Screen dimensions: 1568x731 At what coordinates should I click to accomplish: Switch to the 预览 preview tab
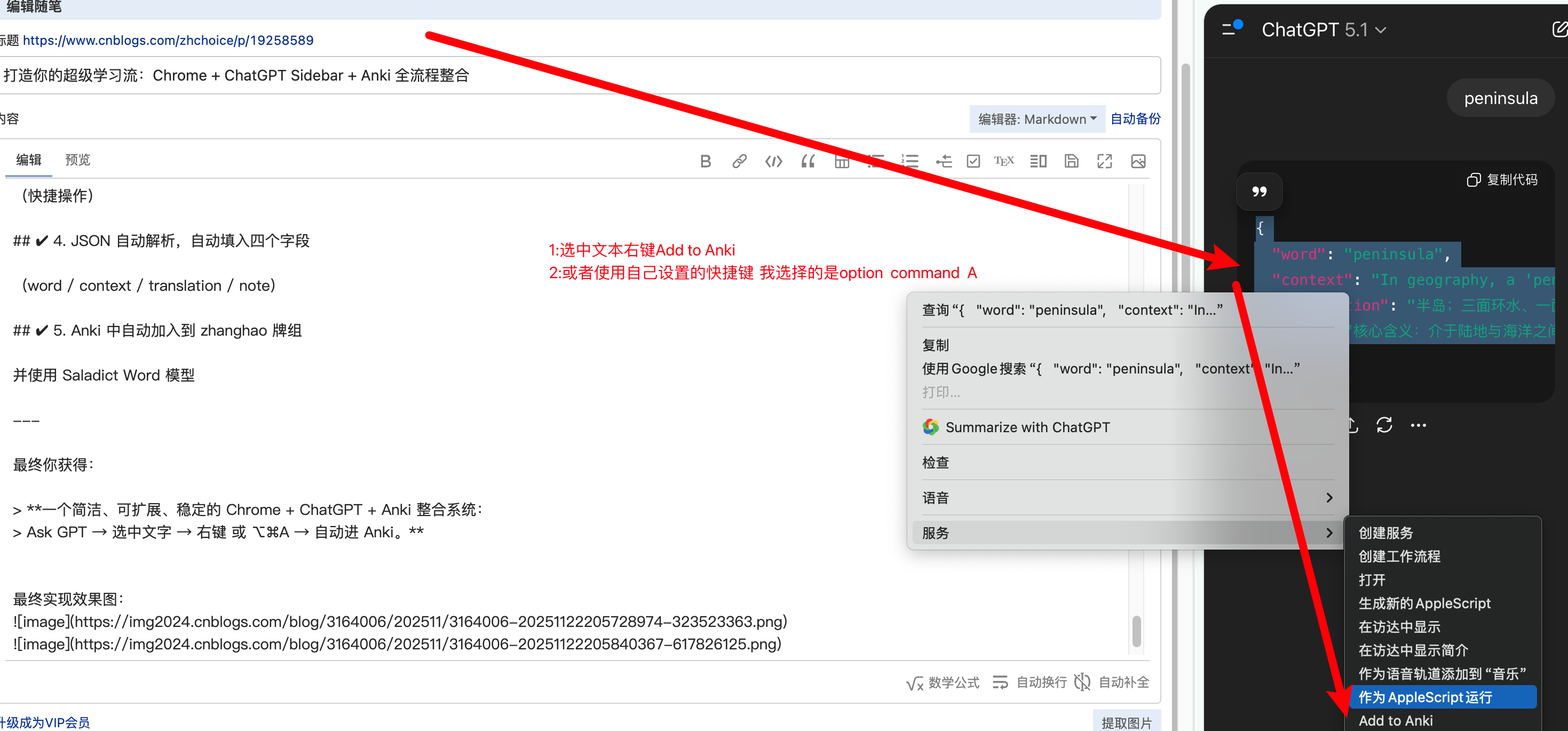click(77, 160)
